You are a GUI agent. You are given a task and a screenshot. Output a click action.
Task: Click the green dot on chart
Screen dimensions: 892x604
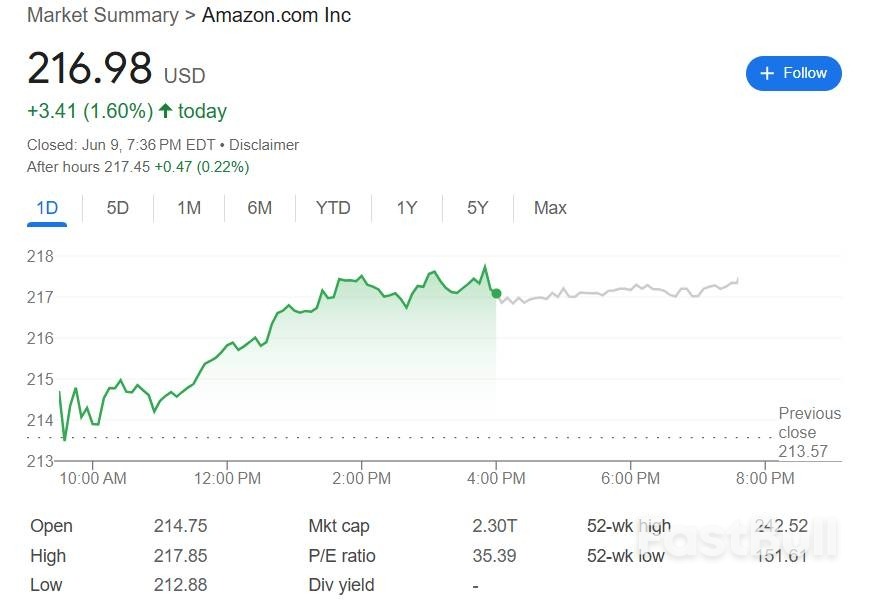[x=496, y=294]
